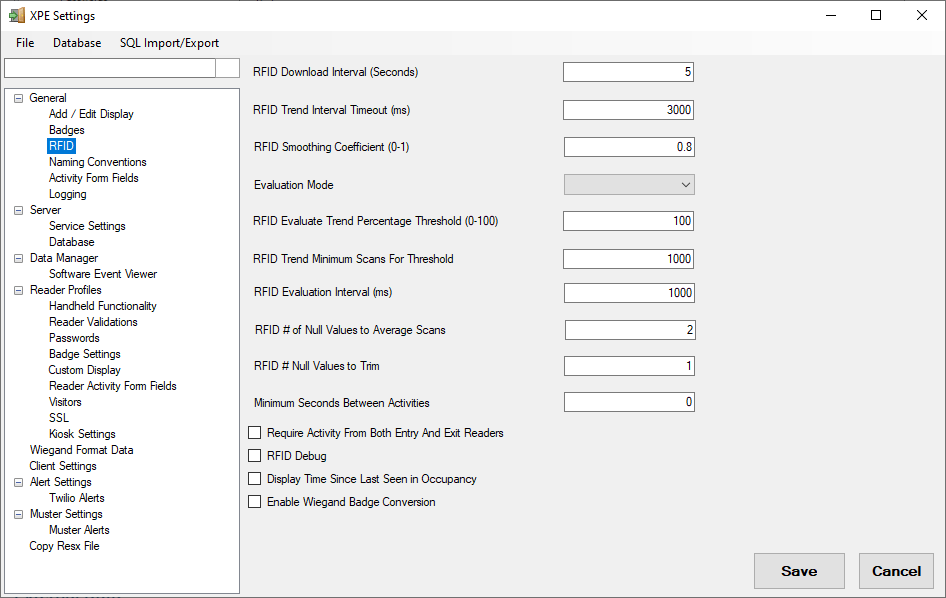This screenshot has height=598, width=946.
Task: Click the RFID Smoothing Coefficient field
Action: [x=629, y=147]
